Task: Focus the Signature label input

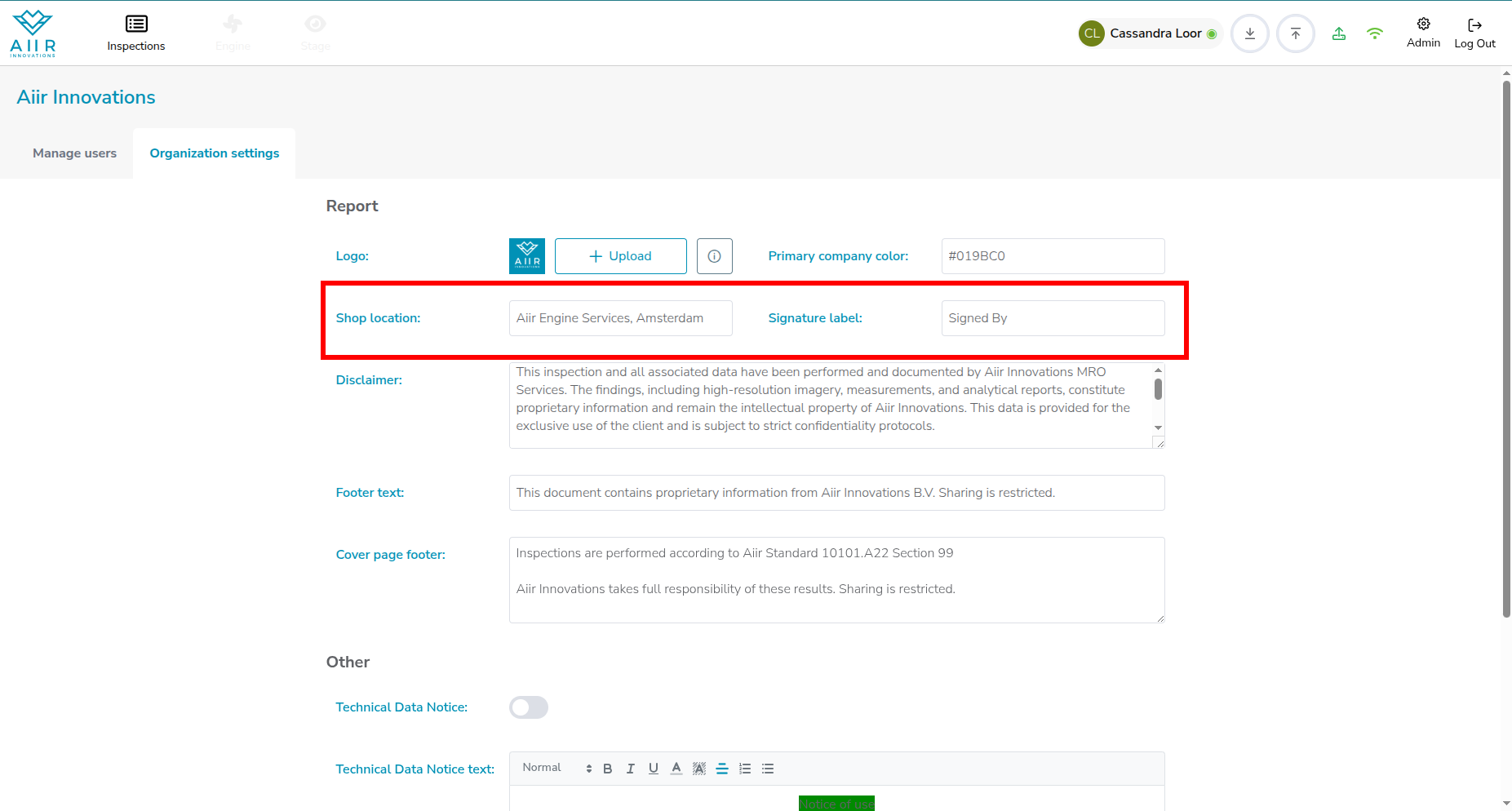Action: 1053,318
